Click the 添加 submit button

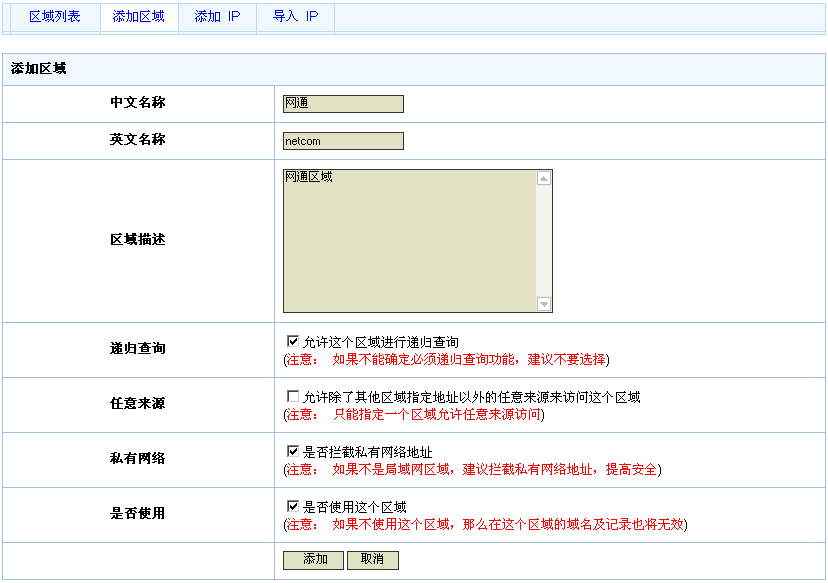tap(314, 560)
